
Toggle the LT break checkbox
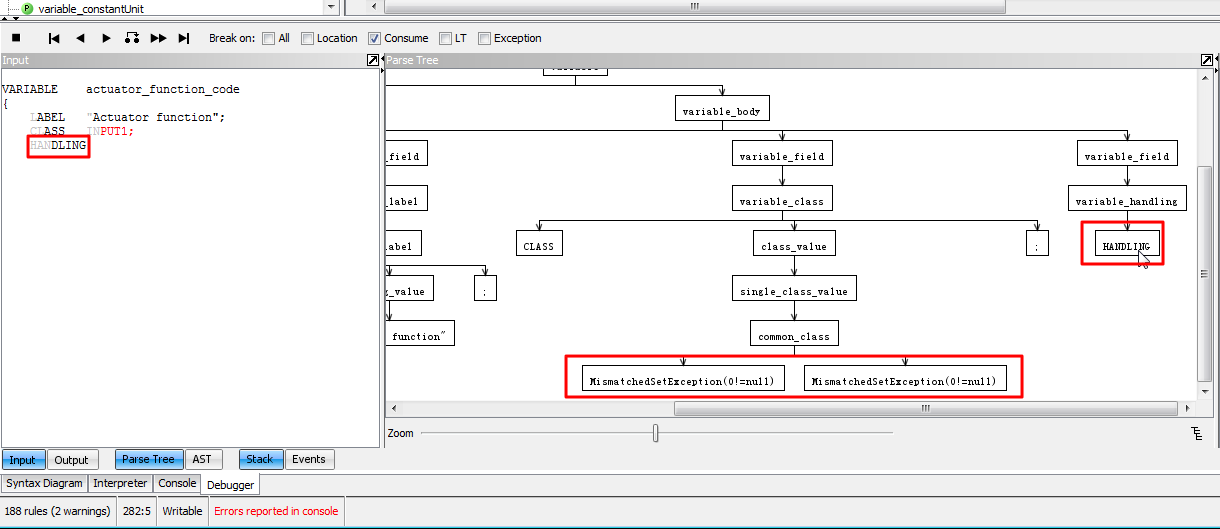coord(445,39)
